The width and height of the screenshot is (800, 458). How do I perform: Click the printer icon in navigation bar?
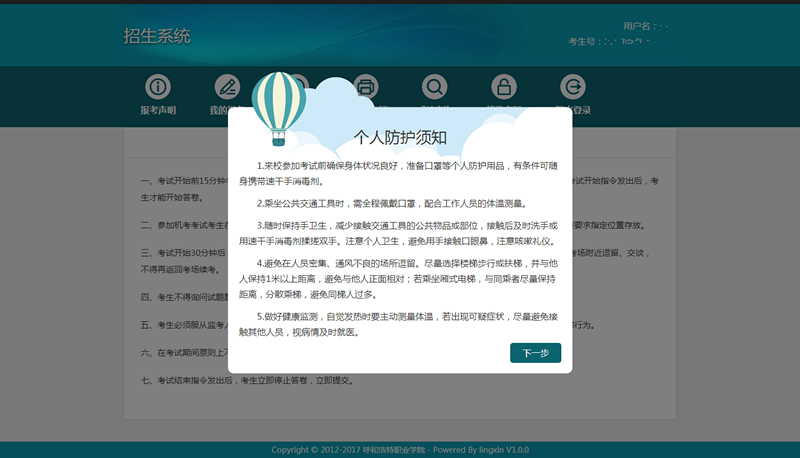click(366, 84)
